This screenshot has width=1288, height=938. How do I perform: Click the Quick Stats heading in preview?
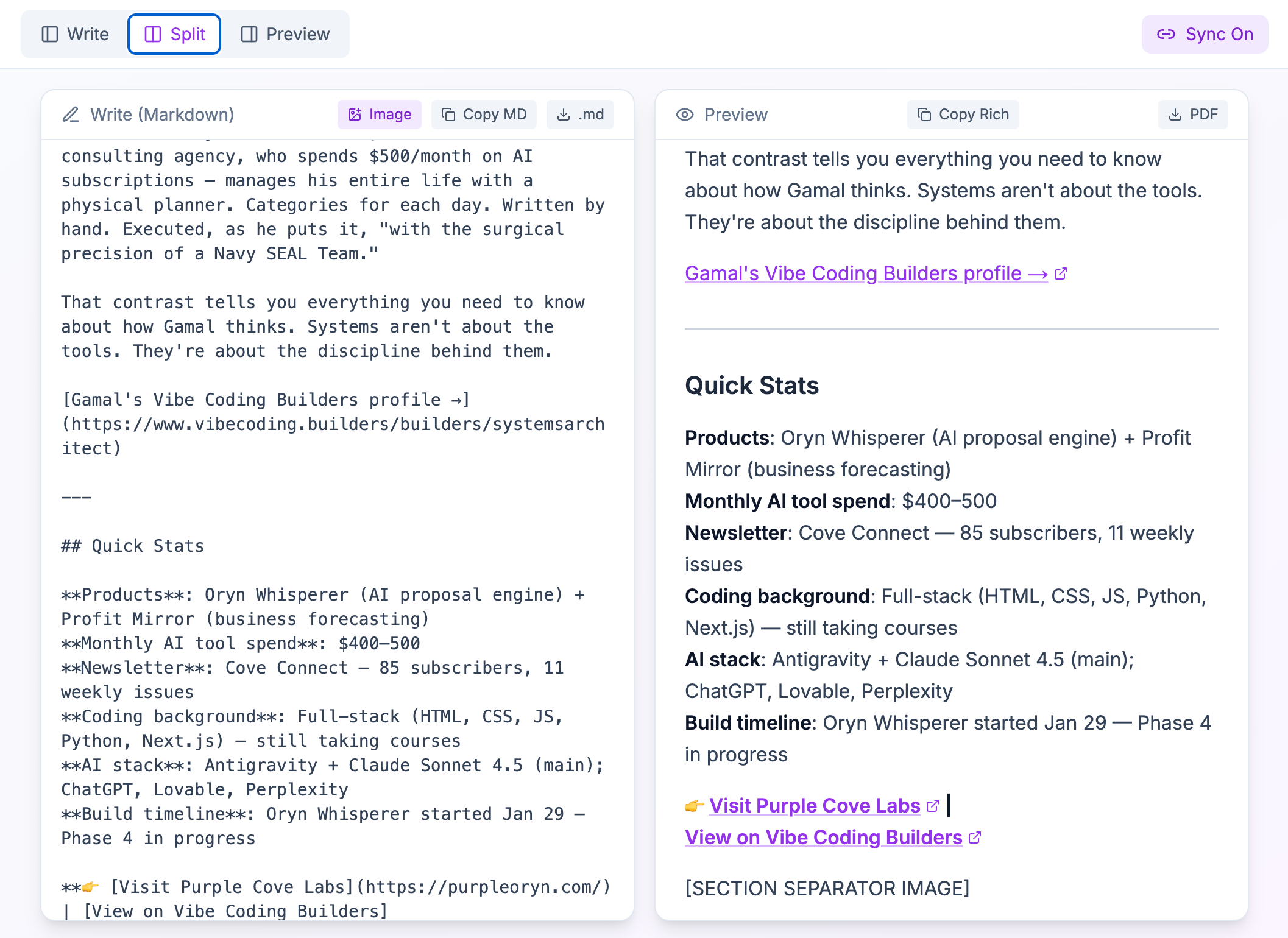tap(751, 386)
